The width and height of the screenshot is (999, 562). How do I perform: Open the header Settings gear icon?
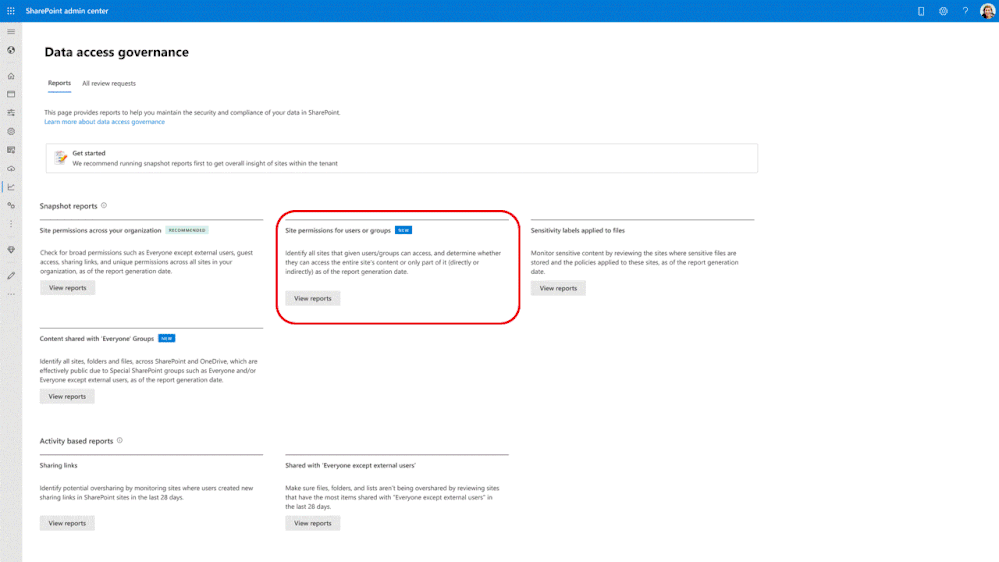[x=943, y=11]
